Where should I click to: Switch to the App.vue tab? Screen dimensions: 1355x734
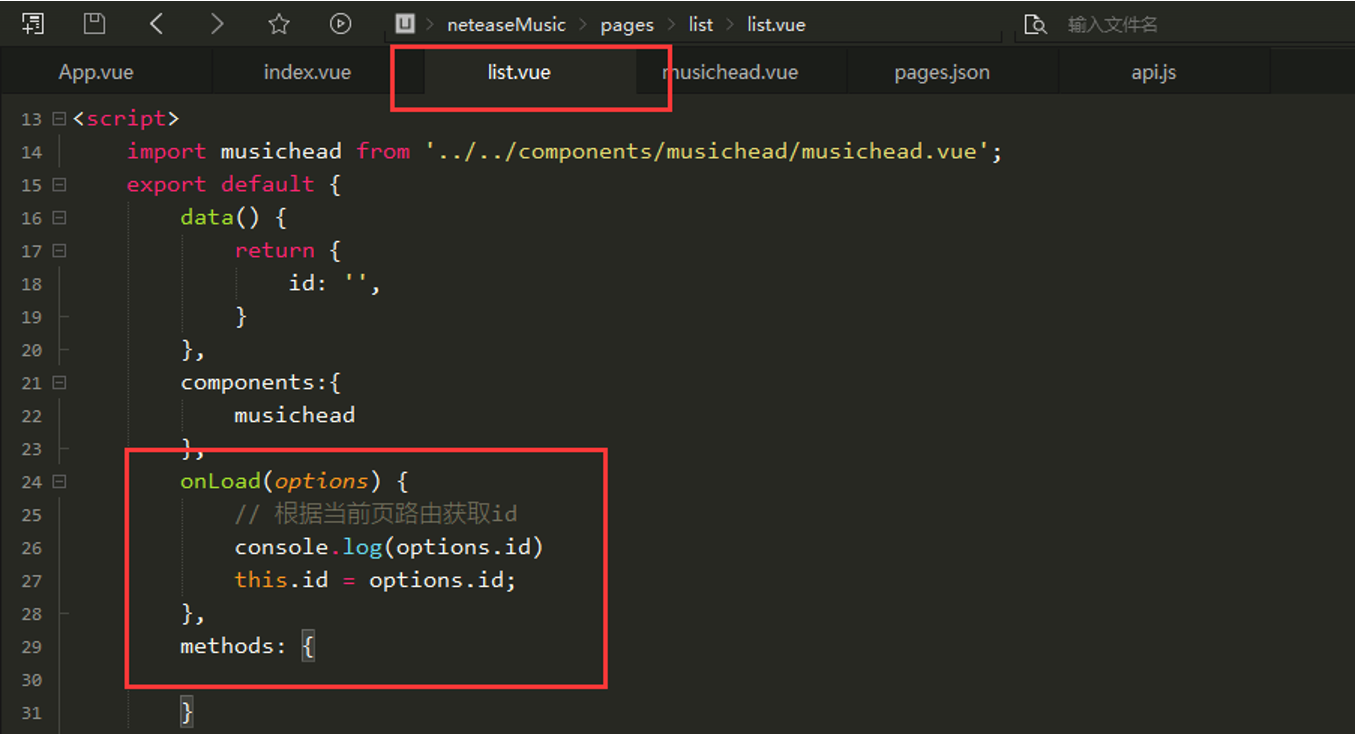pyautogui.click(x=96, y=72)
